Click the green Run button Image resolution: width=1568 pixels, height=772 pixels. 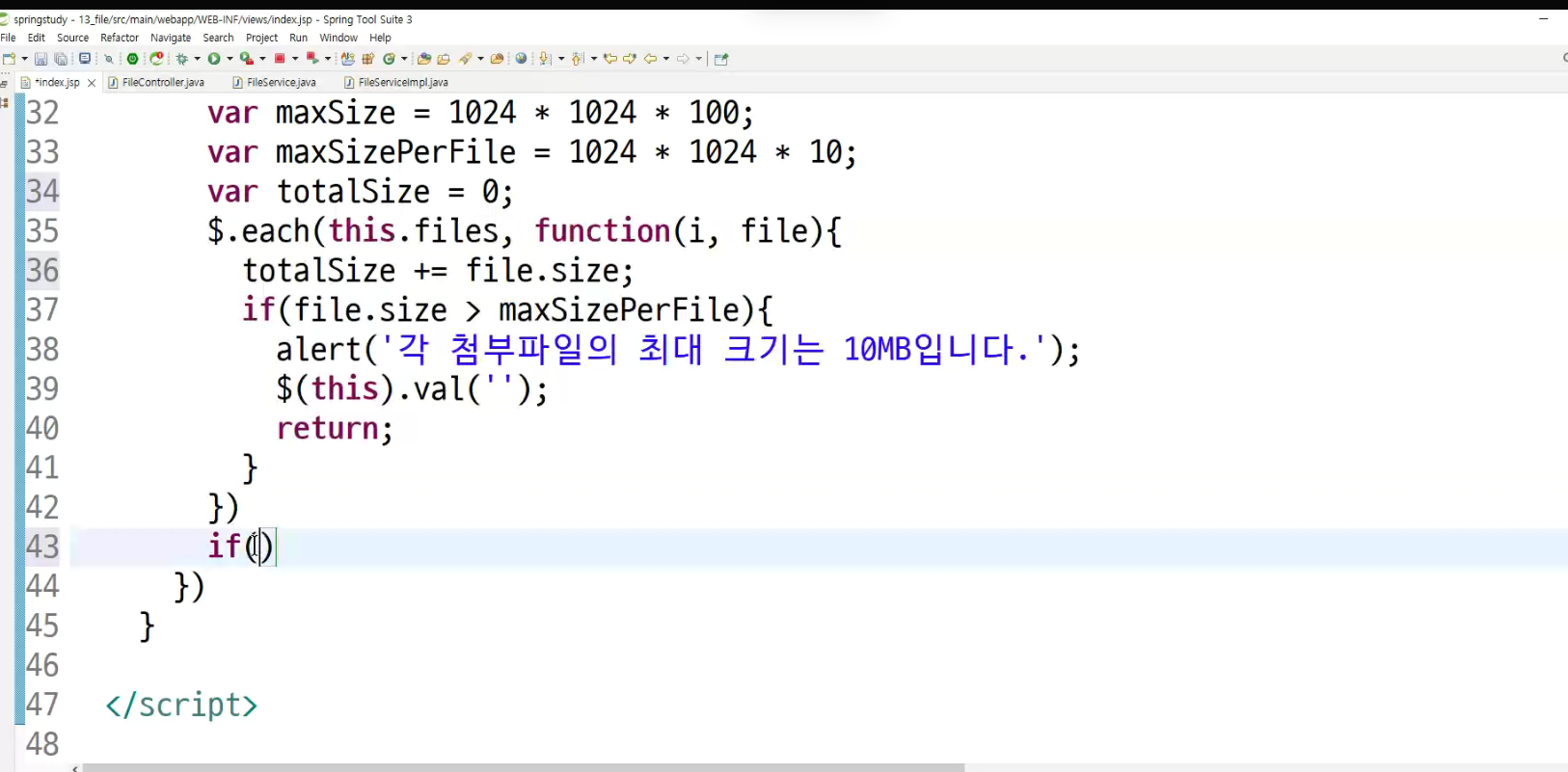click(214, 59)
